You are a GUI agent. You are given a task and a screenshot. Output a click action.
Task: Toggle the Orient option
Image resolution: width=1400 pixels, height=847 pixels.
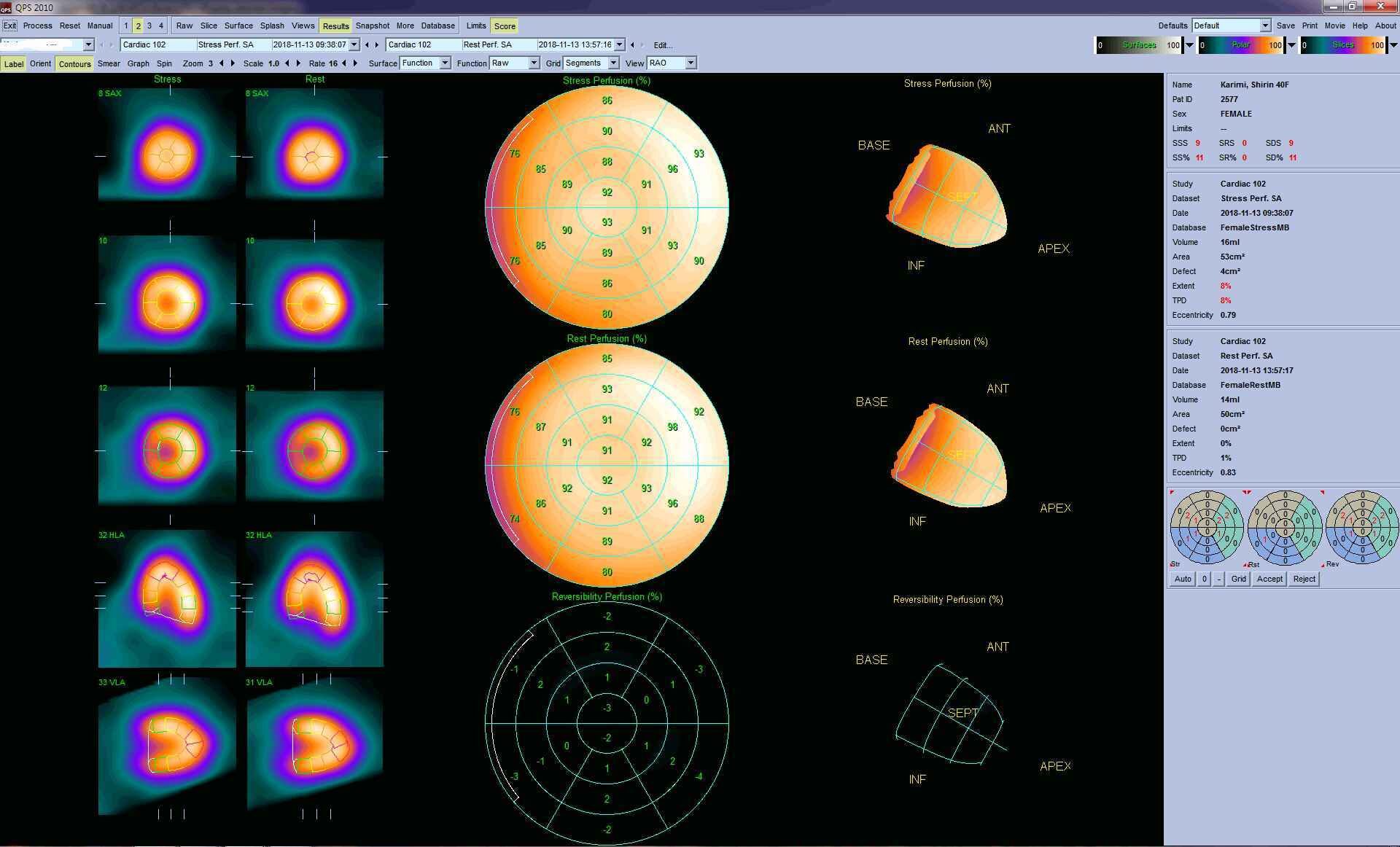[x=41, y=64]
